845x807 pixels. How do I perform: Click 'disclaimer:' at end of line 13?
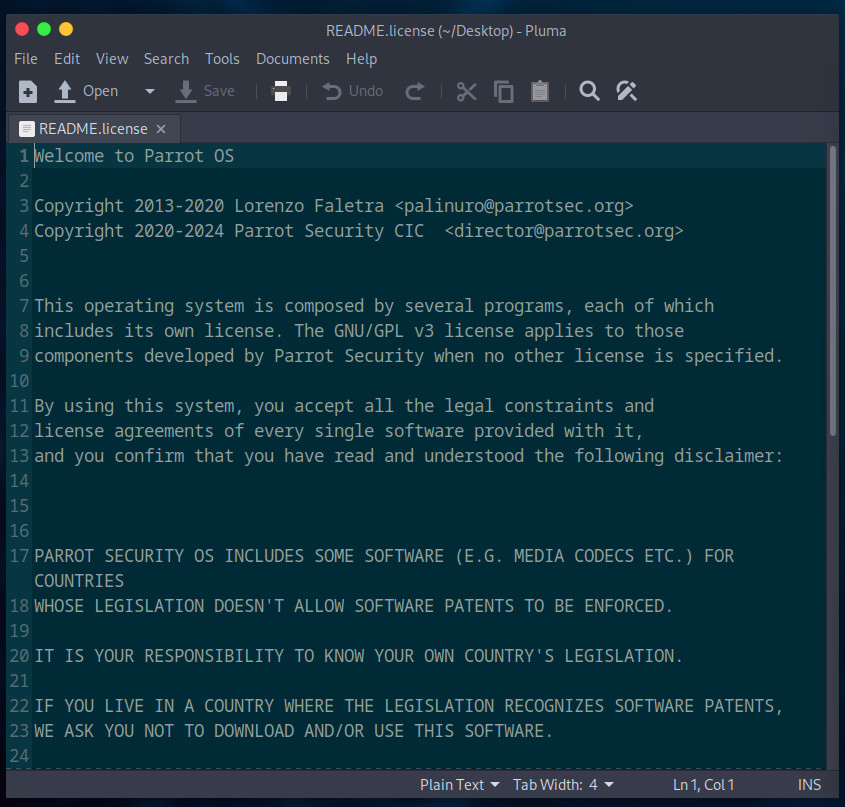(728, 456)
